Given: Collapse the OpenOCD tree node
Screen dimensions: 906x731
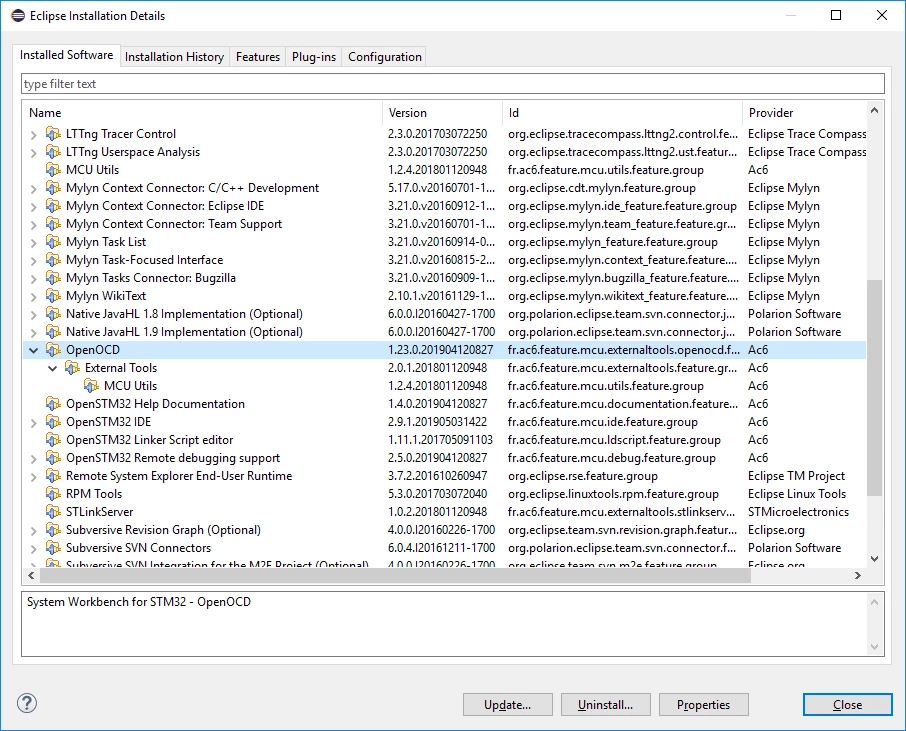Looking at the screenshot, I should pyautogui.click(x=34, y=350).
